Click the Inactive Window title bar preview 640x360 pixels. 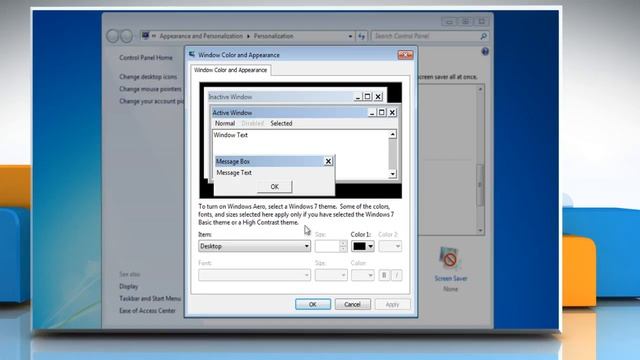coord(280,97)
